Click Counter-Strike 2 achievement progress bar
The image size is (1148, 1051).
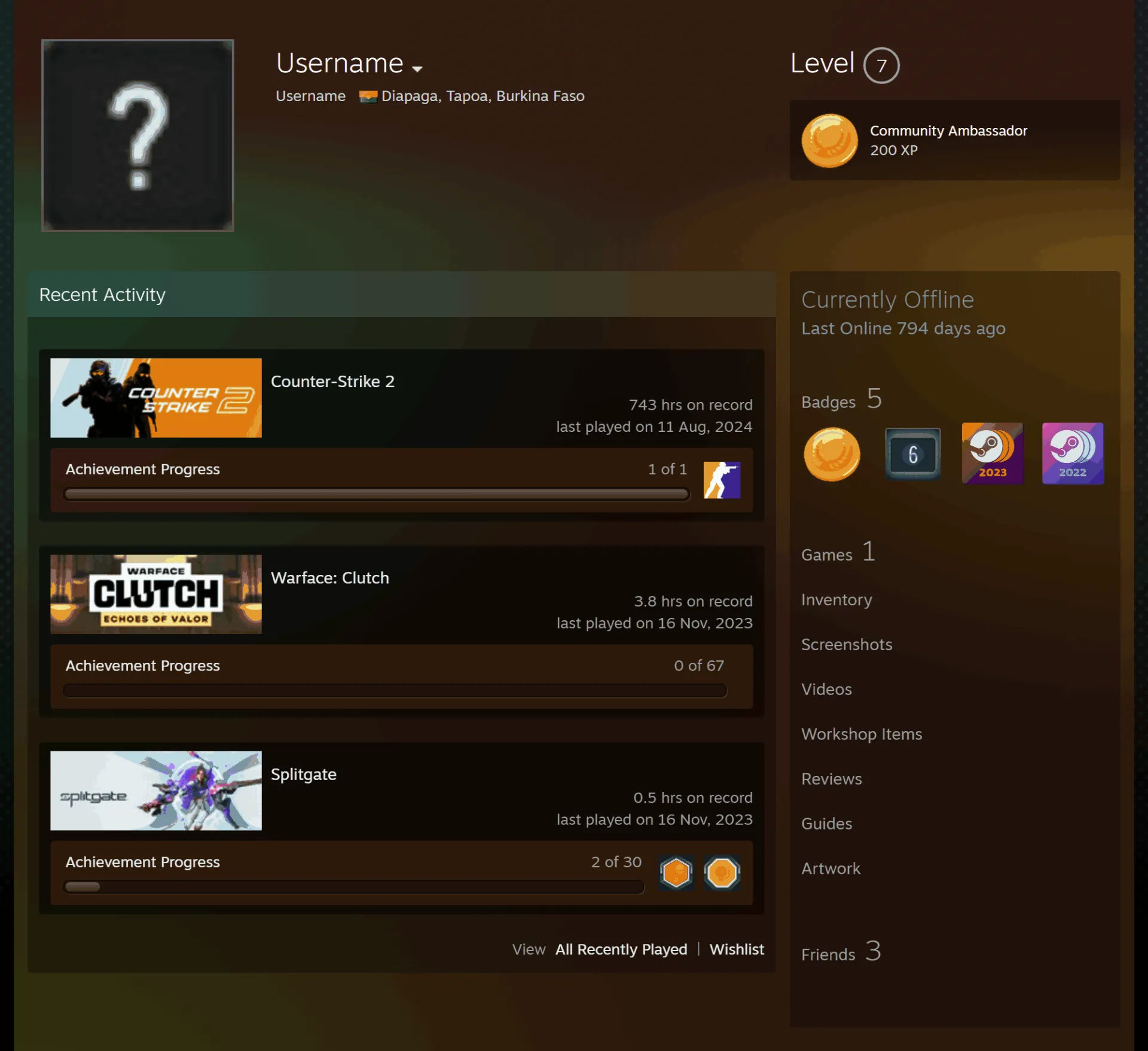tap(377, 494)
